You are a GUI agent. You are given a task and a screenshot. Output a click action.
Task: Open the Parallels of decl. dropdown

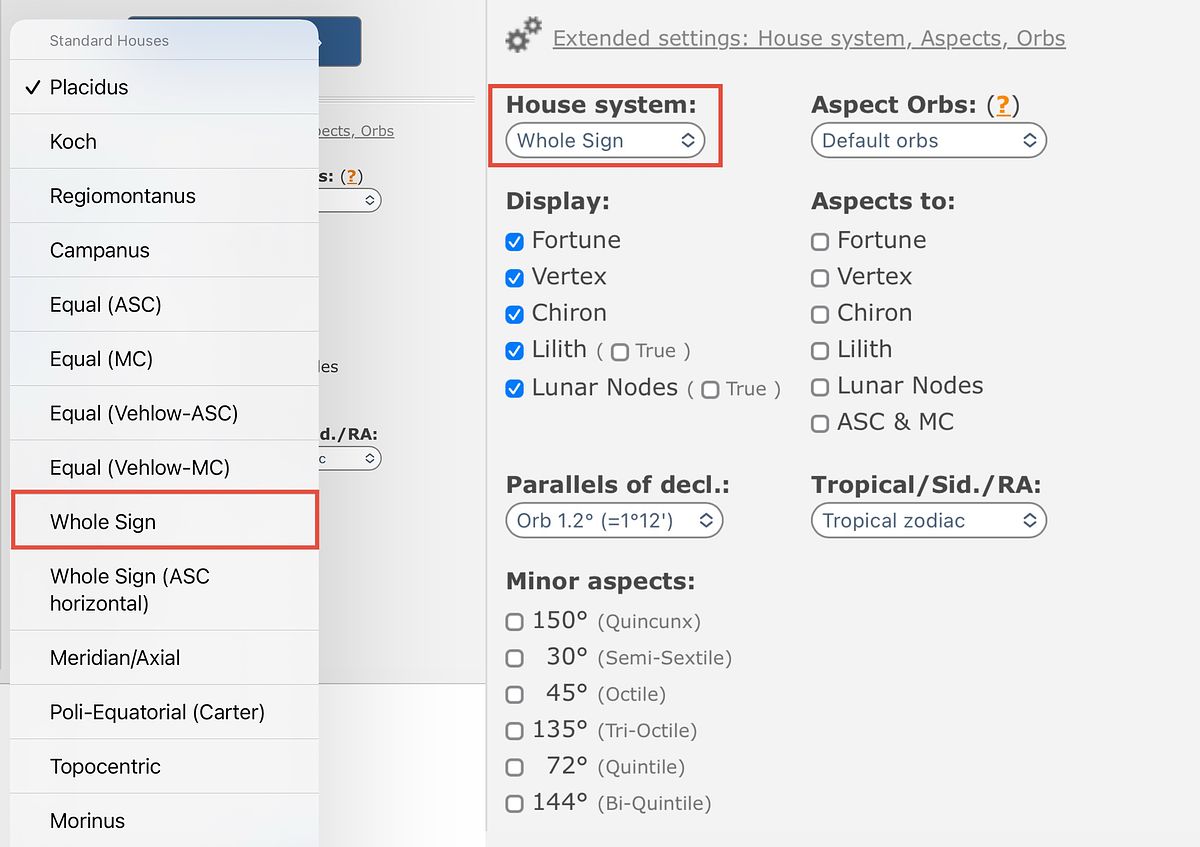tap(614, 521)
